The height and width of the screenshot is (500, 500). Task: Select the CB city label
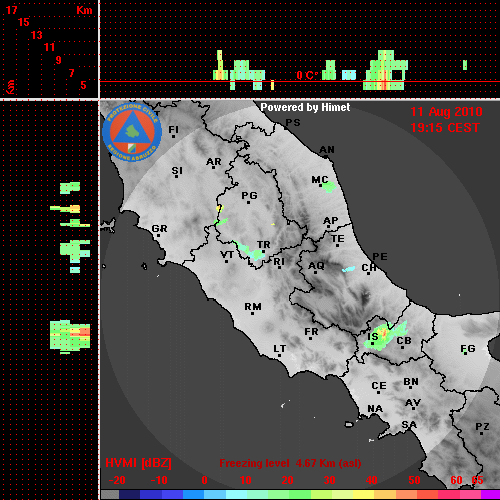pos(404,341)
